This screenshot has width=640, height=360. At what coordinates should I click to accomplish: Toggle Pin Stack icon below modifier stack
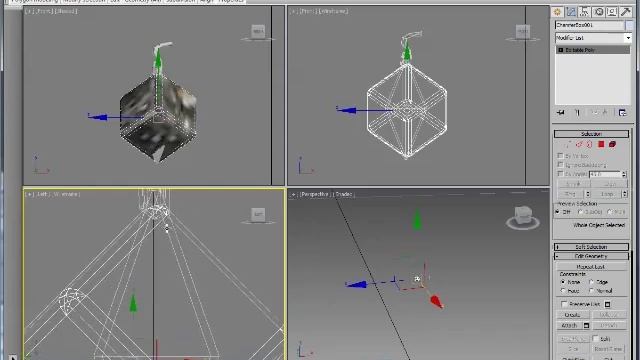click(561, 113)
